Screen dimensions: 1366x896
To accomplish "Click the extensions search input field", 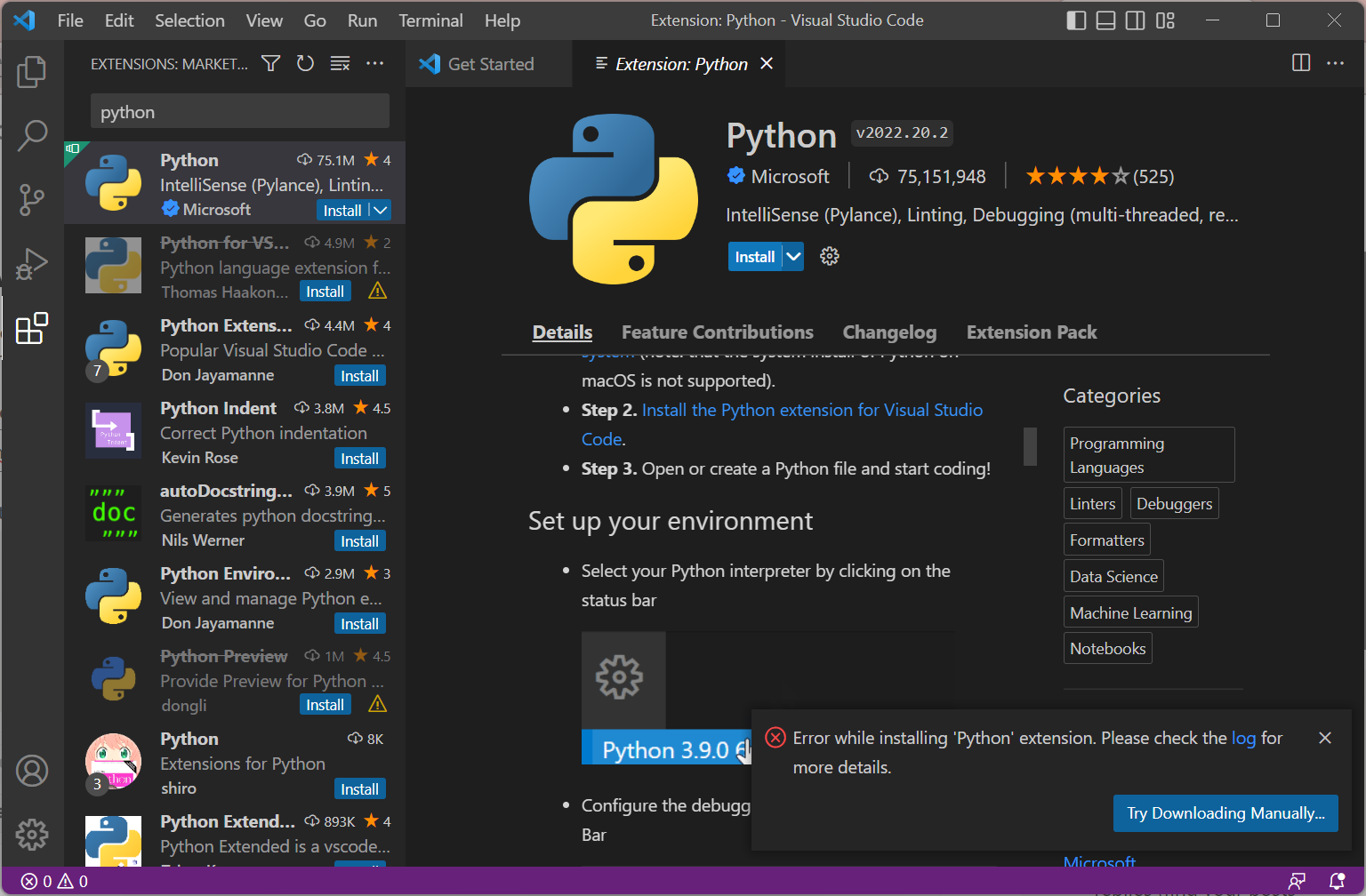I will pos(239,112).
